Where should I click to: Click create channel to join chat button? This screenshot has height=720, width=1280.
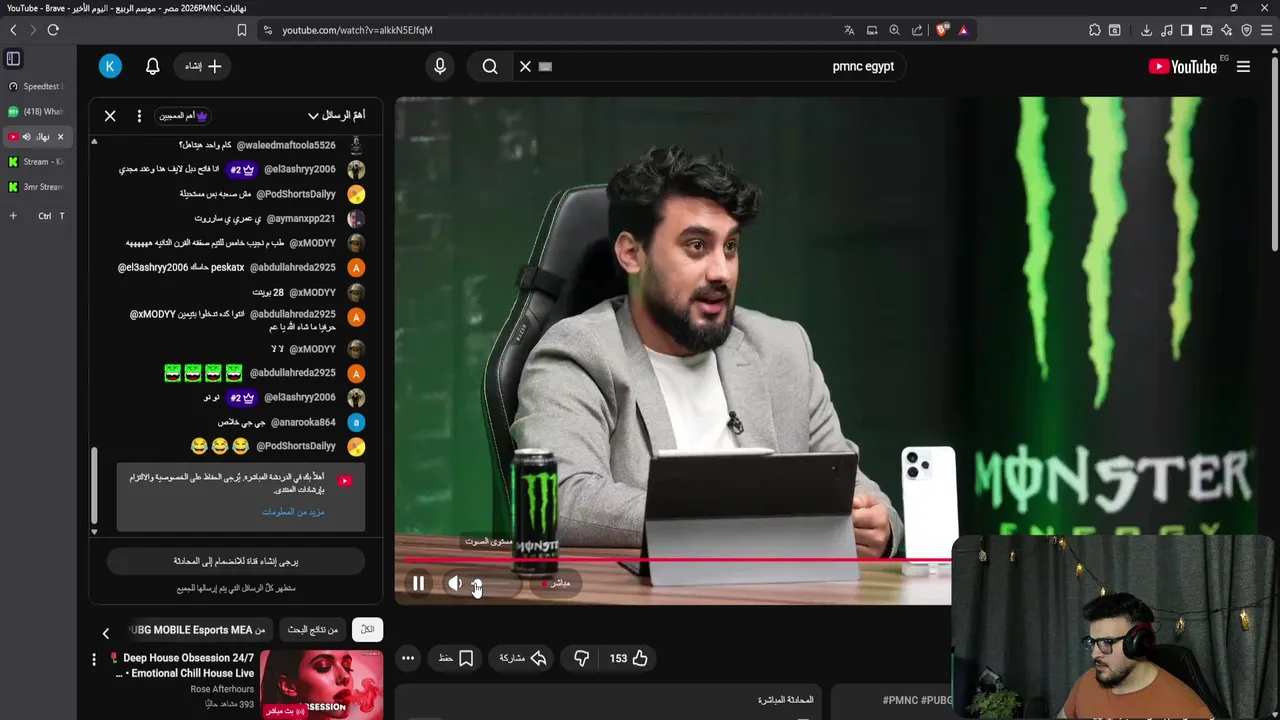pos(236,561)
